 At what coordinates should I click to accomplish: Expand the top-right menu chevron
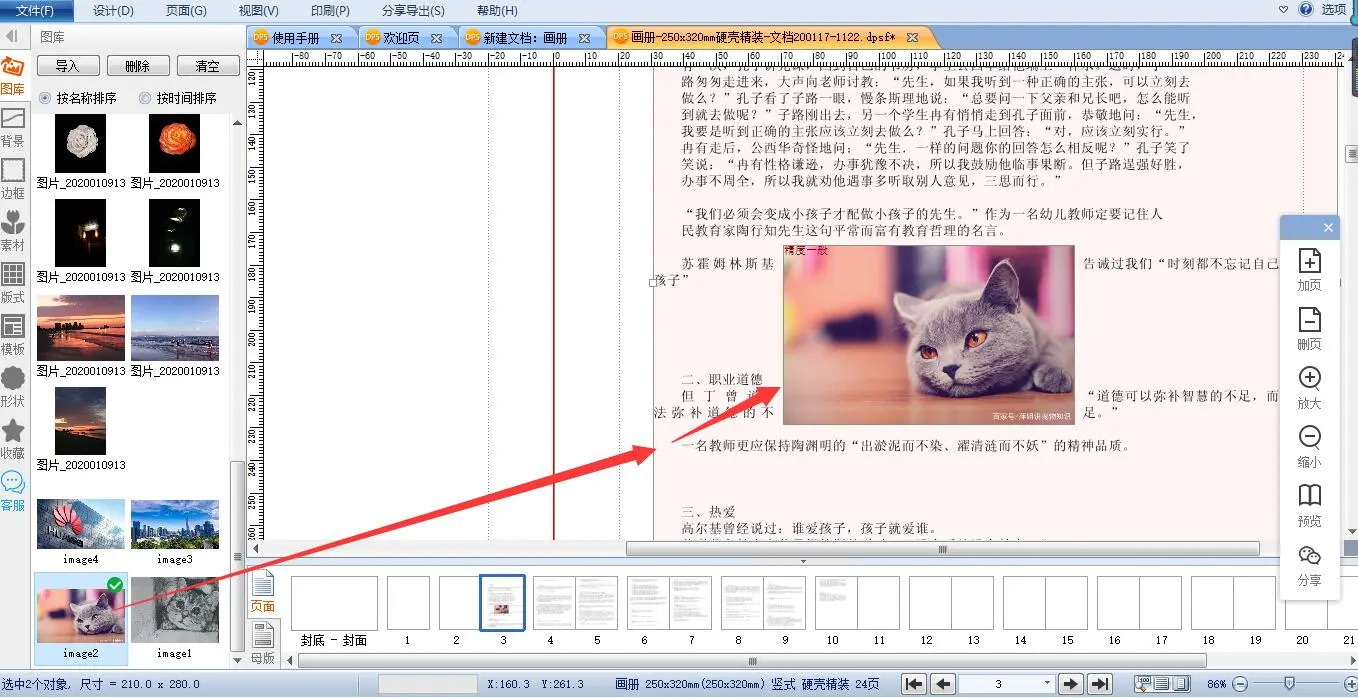coord(1285,9)
